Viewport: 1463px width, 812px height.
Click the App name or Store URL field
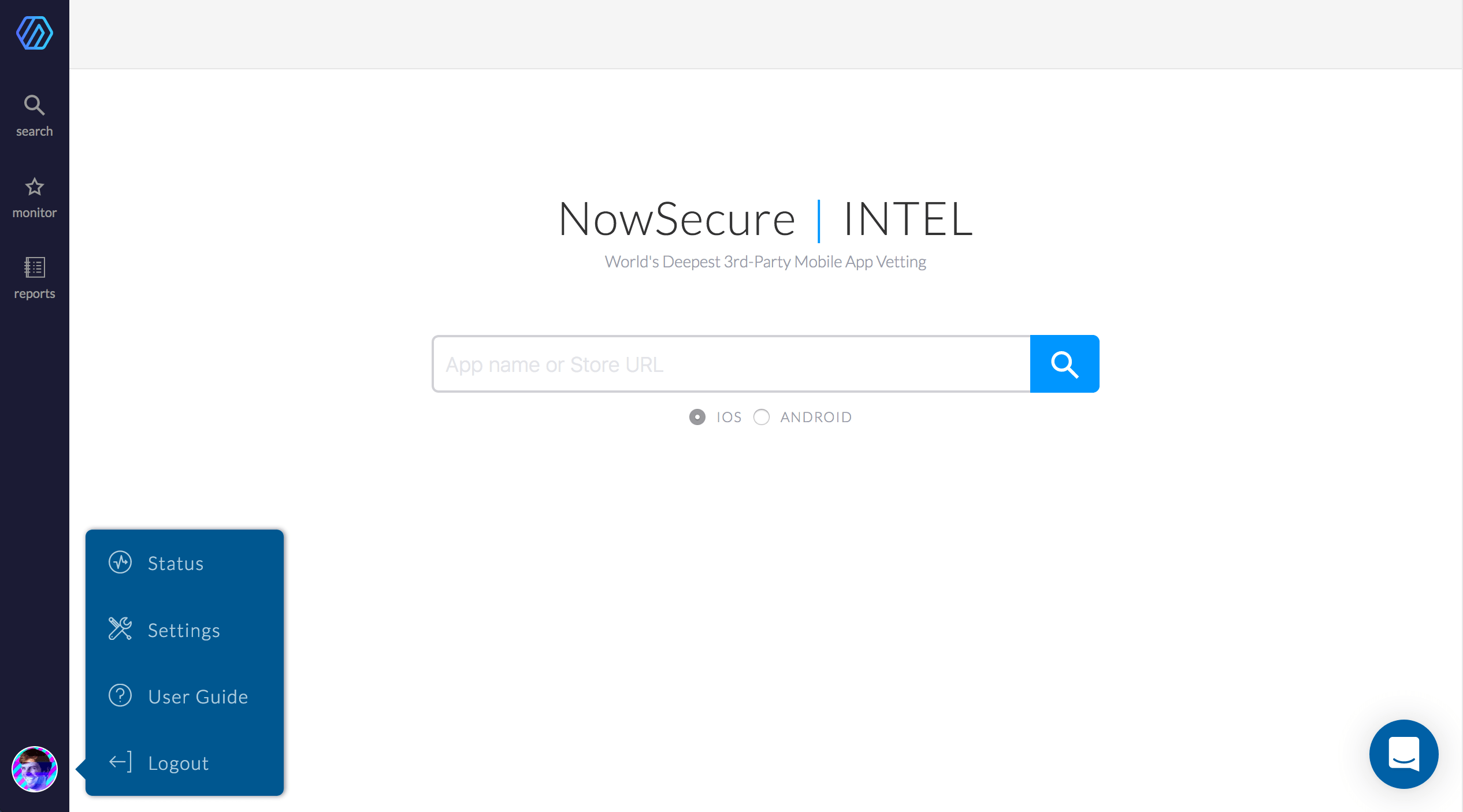coord(731,364)
